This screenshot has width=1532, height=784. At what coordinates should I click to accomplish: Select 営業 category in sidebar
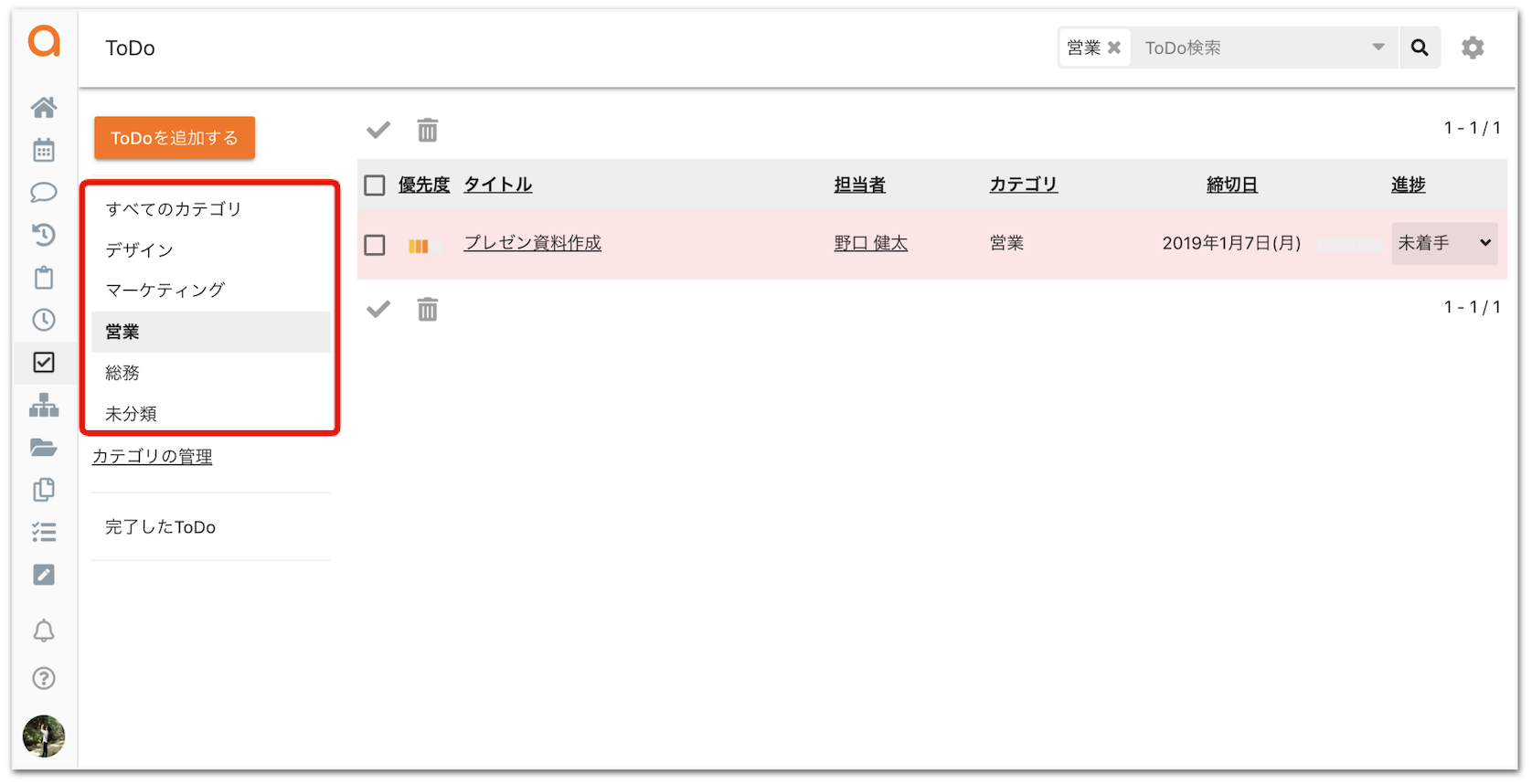[x=211, y=332]
